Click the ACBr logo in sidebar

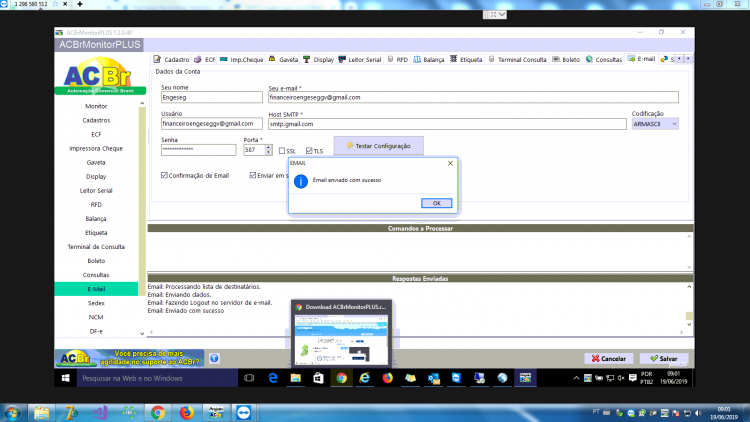coord(100,76)
